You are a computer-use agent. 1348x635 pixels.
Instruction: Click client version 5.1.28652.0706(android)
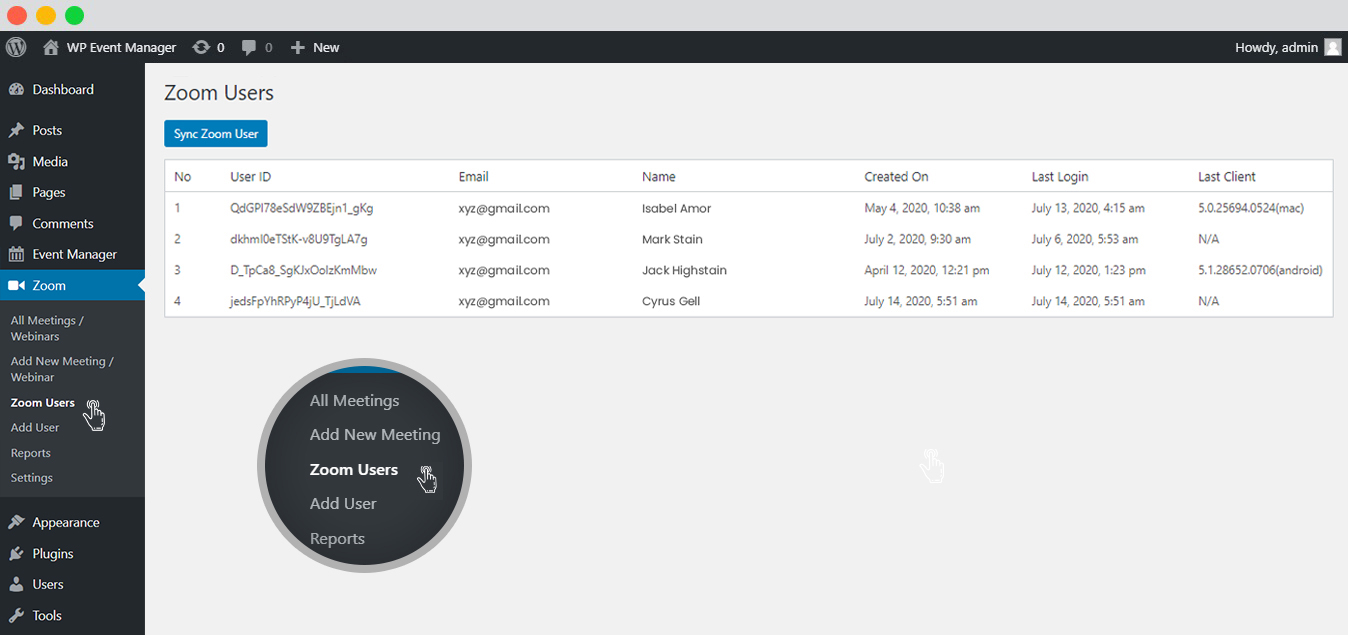click(x=1260, y=271)
